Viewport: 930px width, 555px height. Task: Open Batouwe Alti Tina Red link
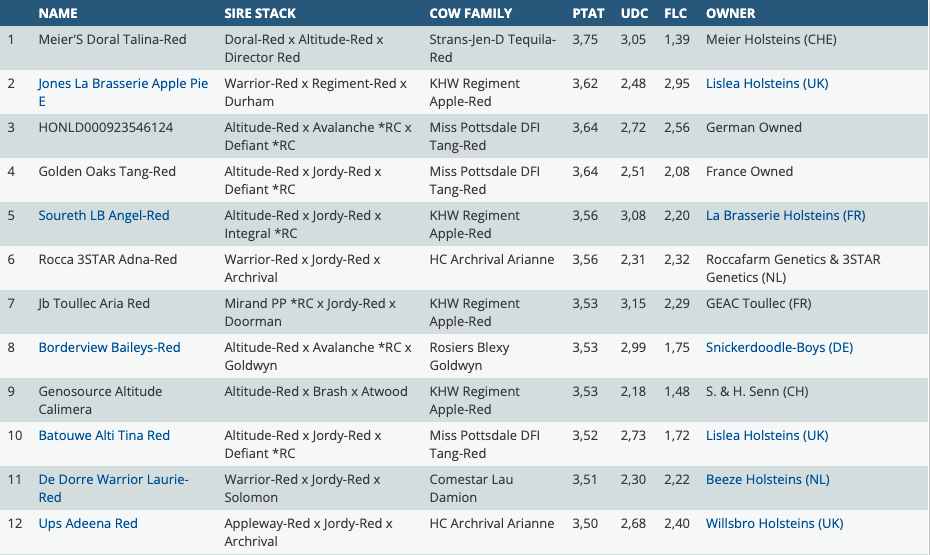coord(104,436)
